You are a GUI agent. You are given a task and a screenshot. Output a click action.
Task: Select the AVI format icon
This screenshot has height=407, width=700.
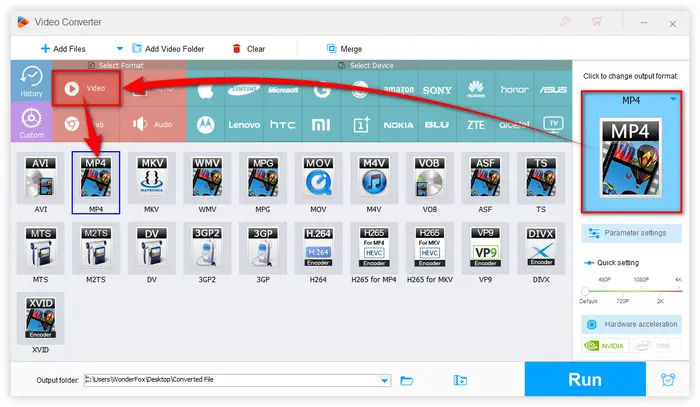point(41,178)
